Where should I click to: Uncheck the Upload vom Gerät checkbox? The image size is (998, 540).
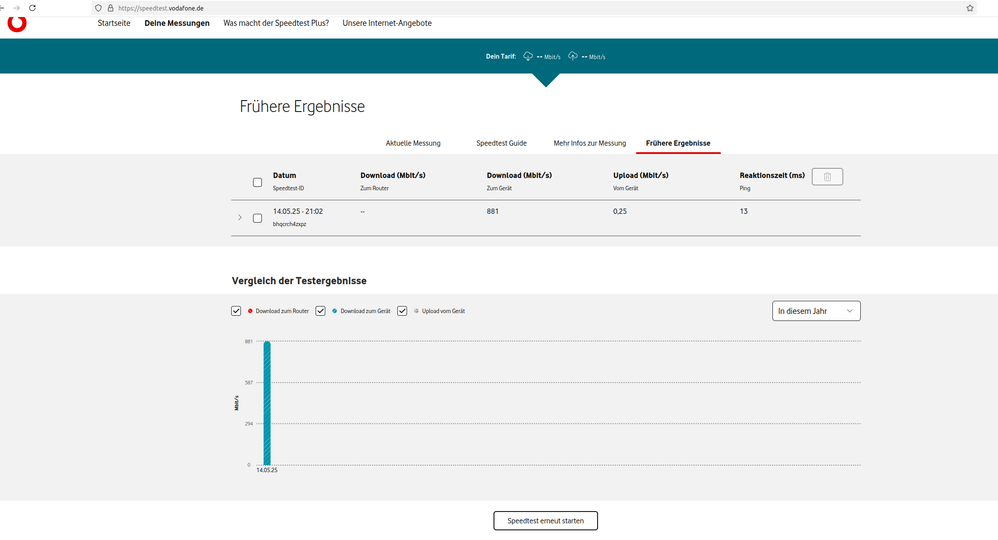click(x=402, y=311)
